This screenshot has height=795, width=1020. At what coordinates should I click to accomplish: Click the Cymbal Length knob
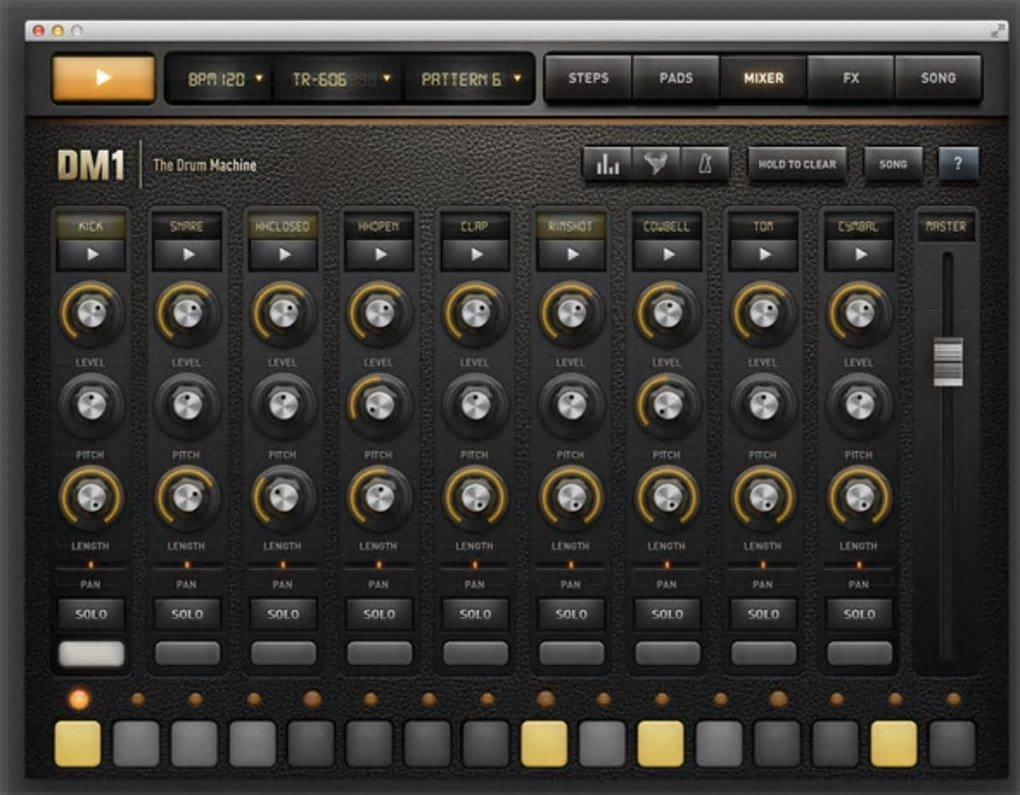point(859,497)
